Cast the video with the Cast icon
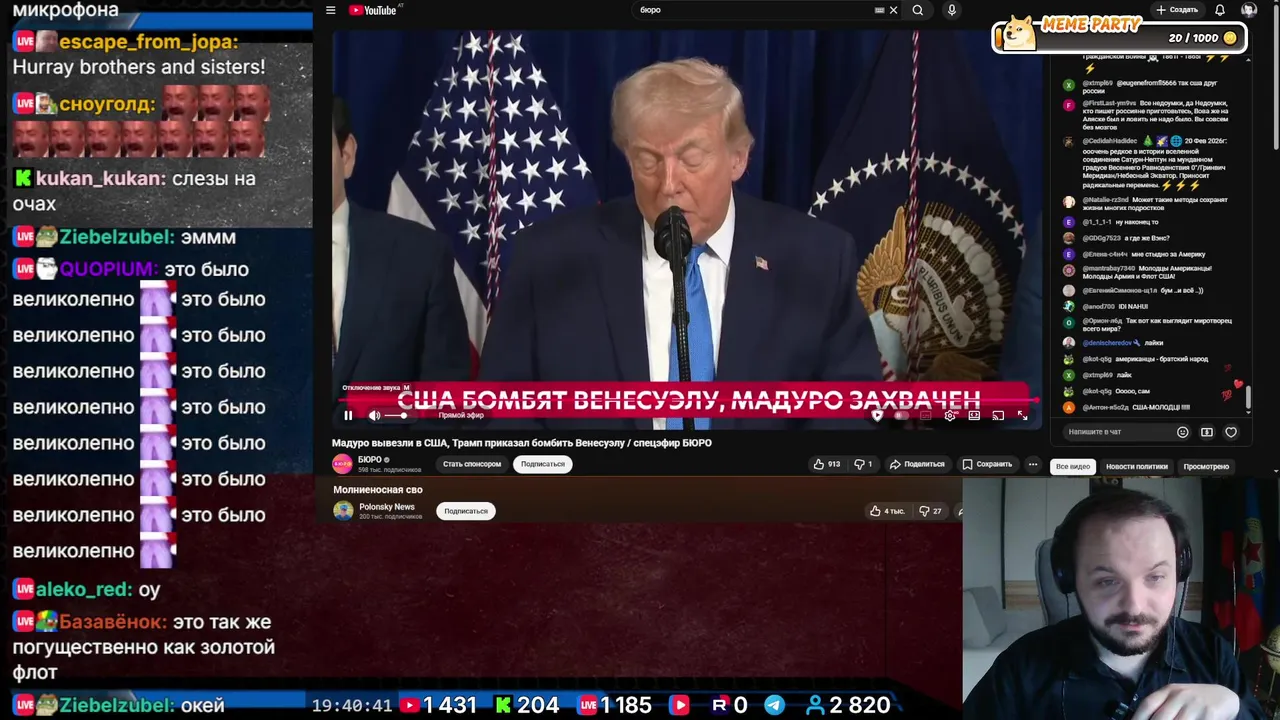Image resolution: width=1280 pixels, height=720 pixels. click(998, 415)
